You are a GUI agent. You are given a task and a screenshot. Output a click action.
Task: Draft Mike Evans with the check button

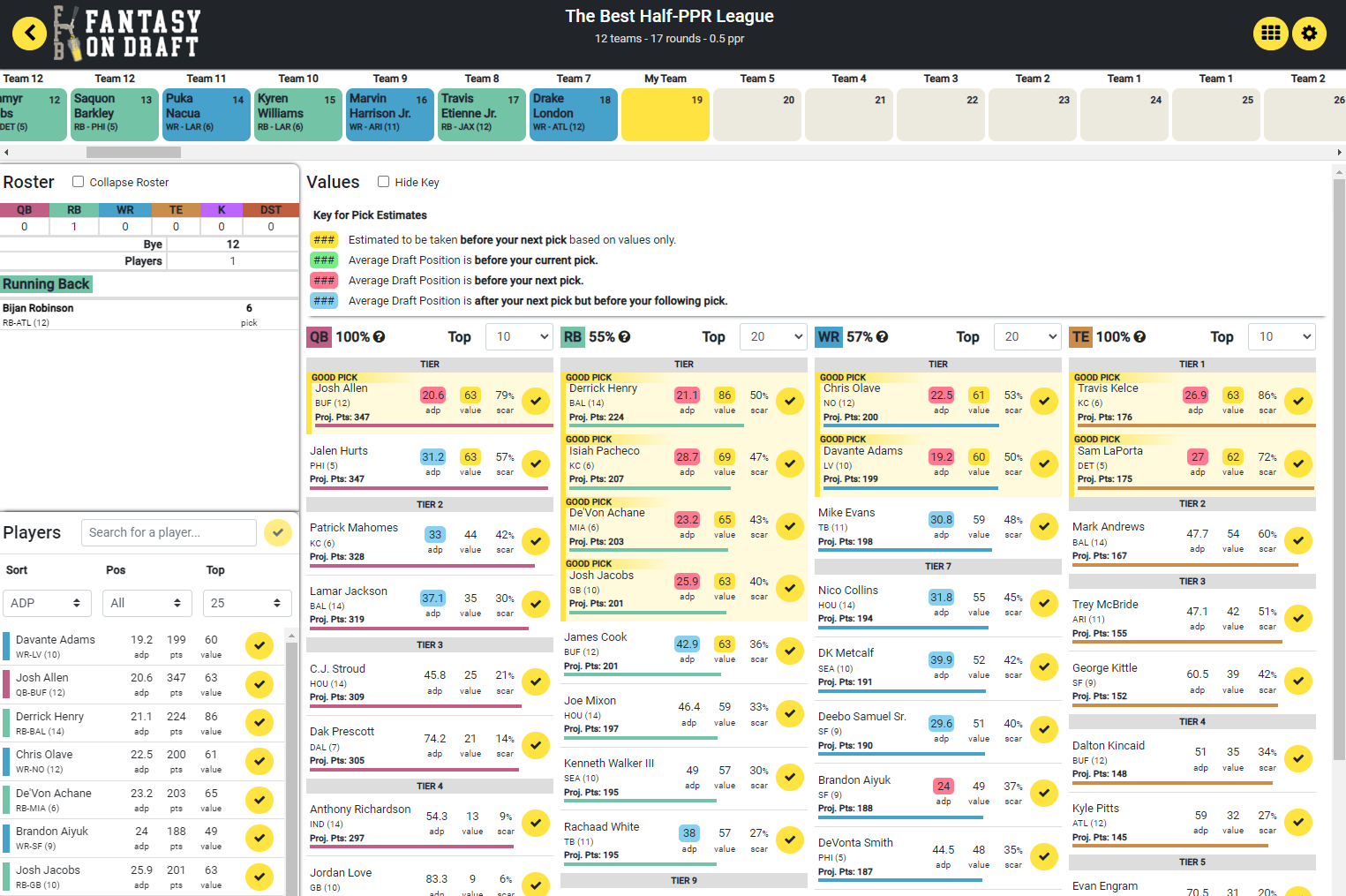(x=1044, y=526)
